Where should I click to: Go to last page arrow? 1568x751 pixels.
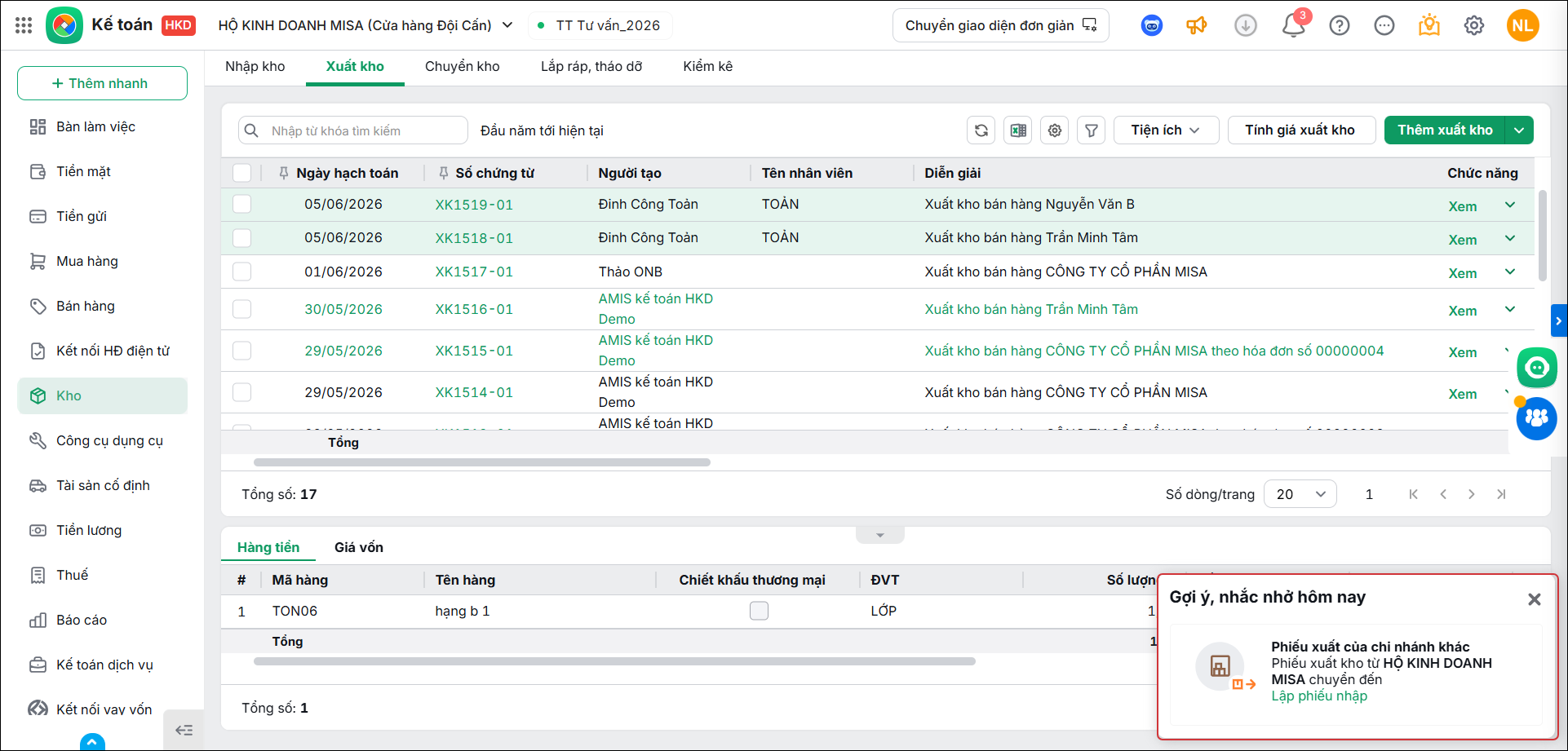click(1501, 494)
